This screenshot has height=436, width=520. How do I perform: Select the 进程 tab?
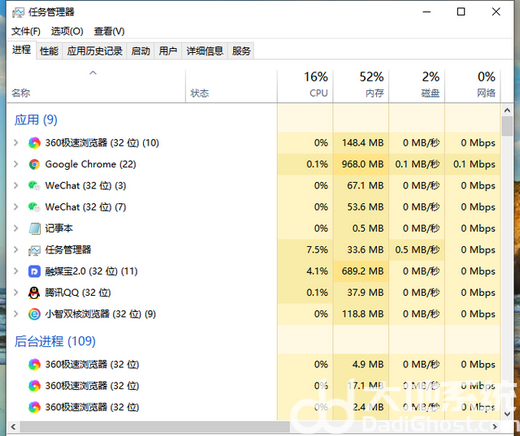click(x=21, y=50)
